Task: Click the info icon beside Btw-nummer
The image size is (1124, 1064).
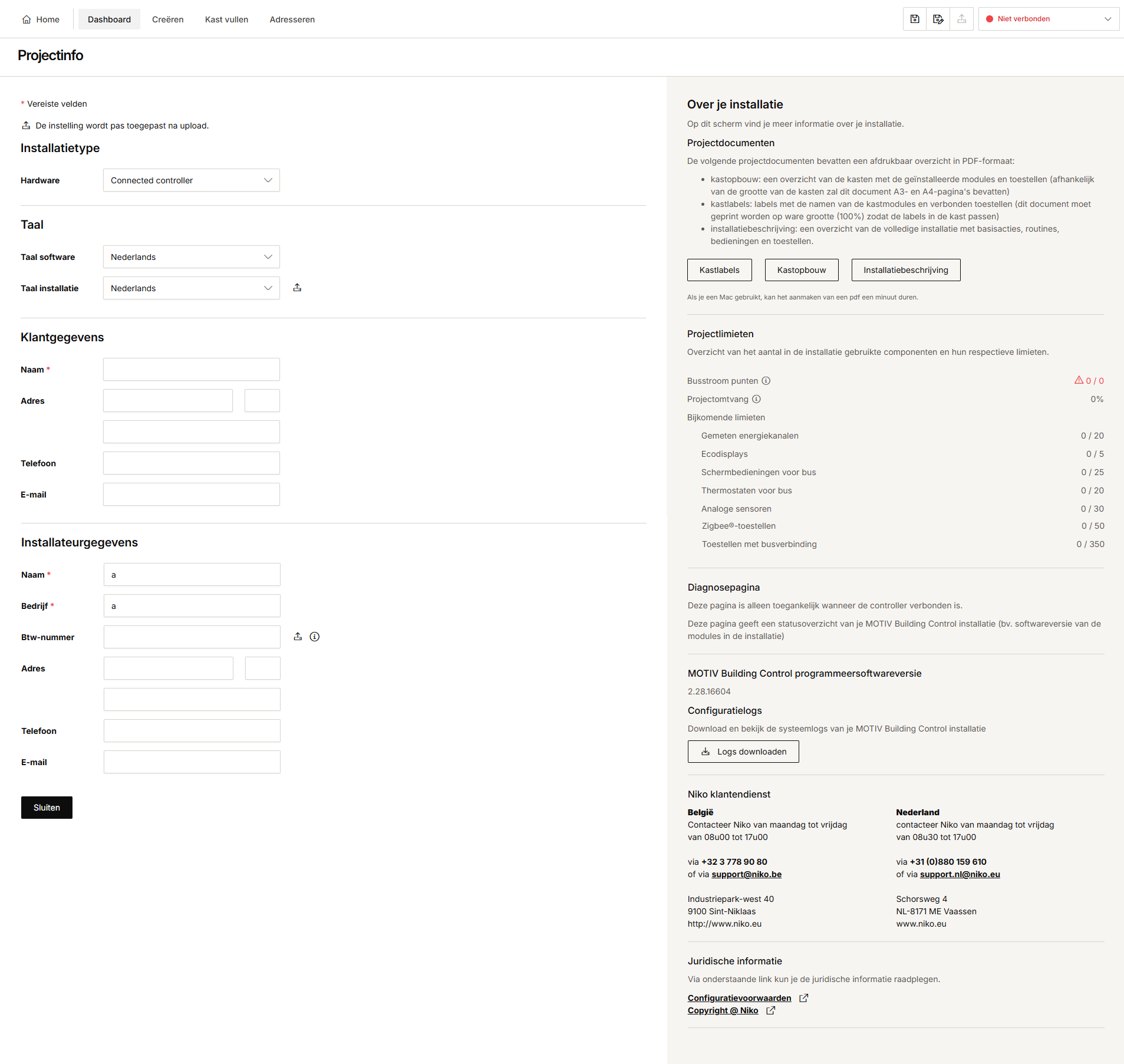Action: click(315, 637)
